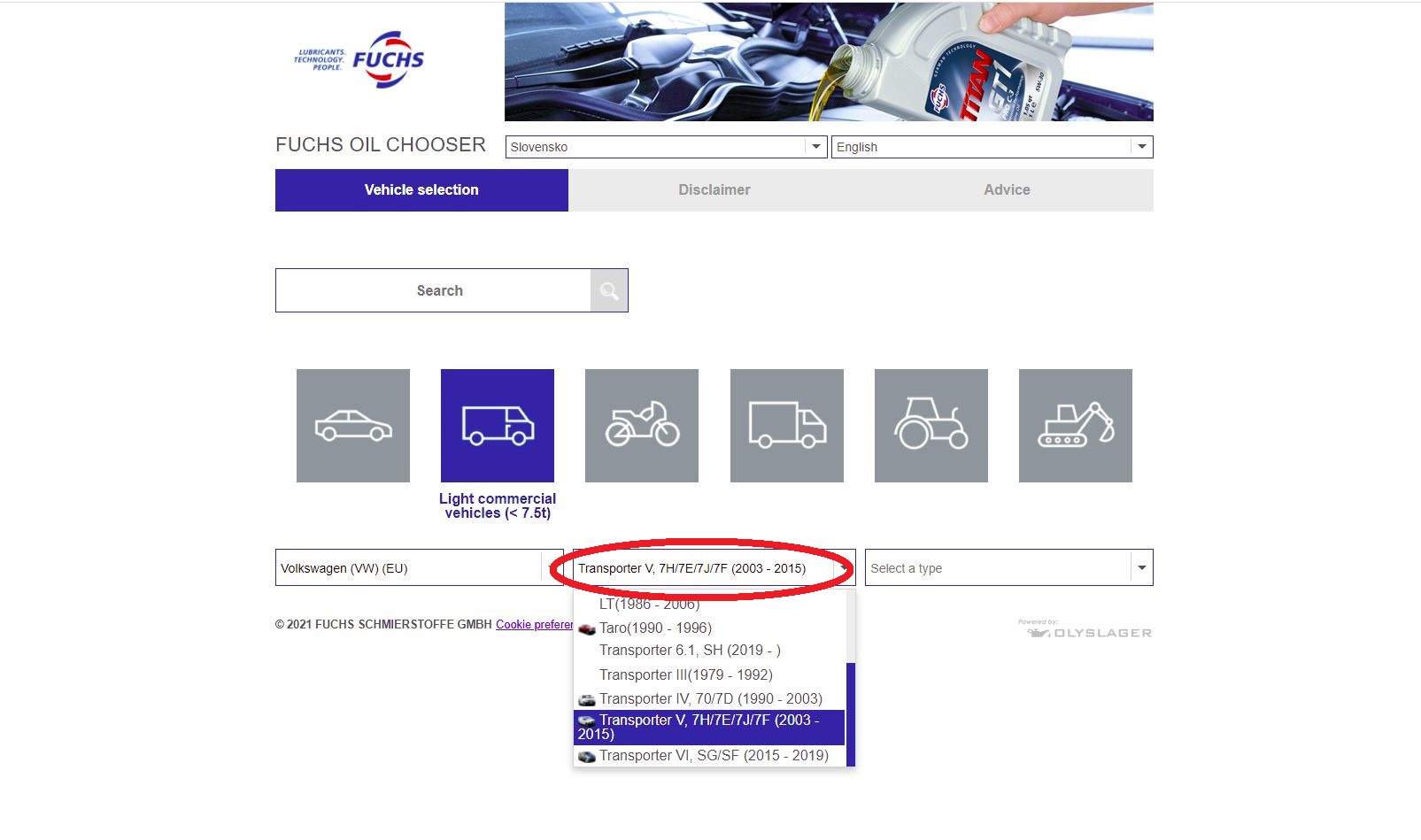Switch to the Advice tab
This screenshot has height=840, width=1421.
[x=1007, y=190]
